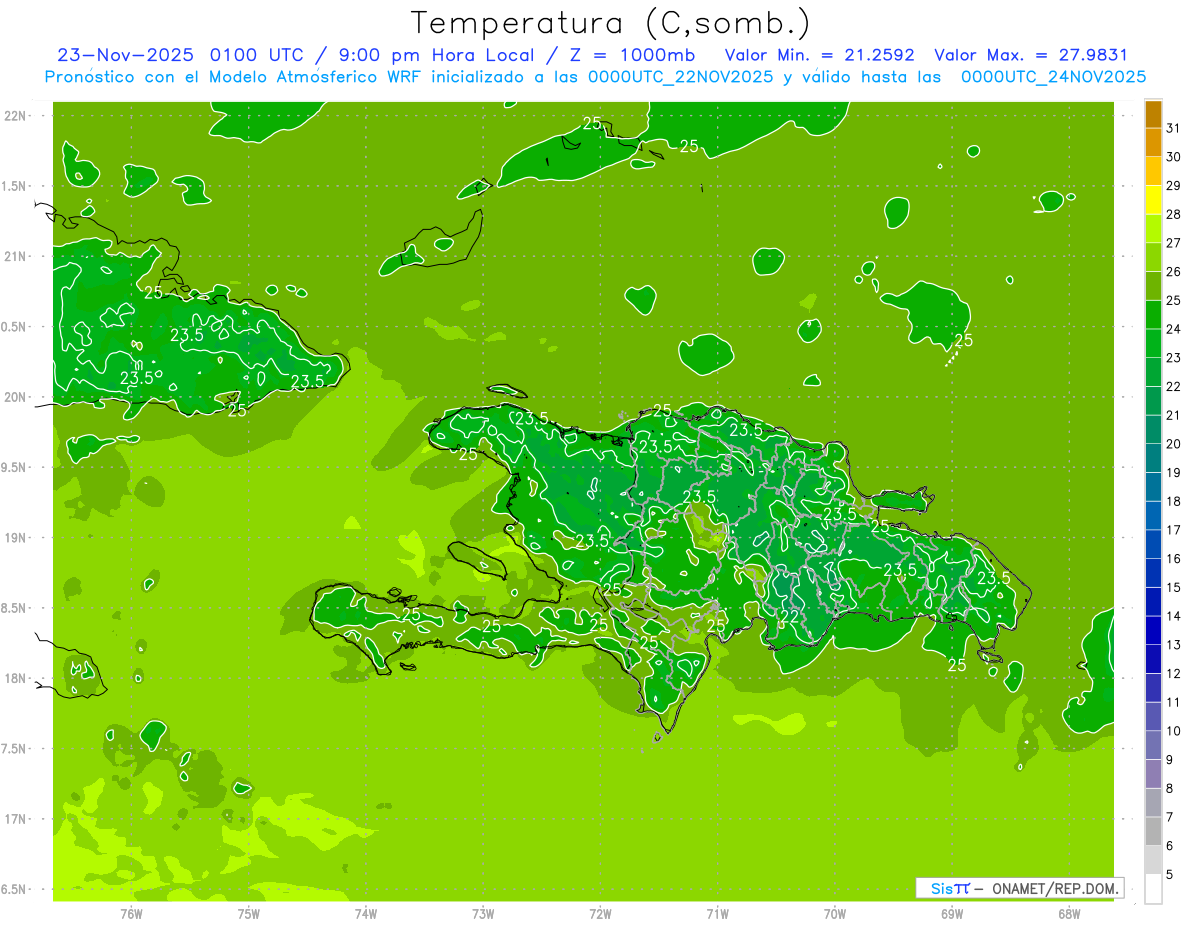Viewport: 1200px width, 927px height.
Task: Click the "68W" longitude axis label
Action: [x=1069, y=913]
